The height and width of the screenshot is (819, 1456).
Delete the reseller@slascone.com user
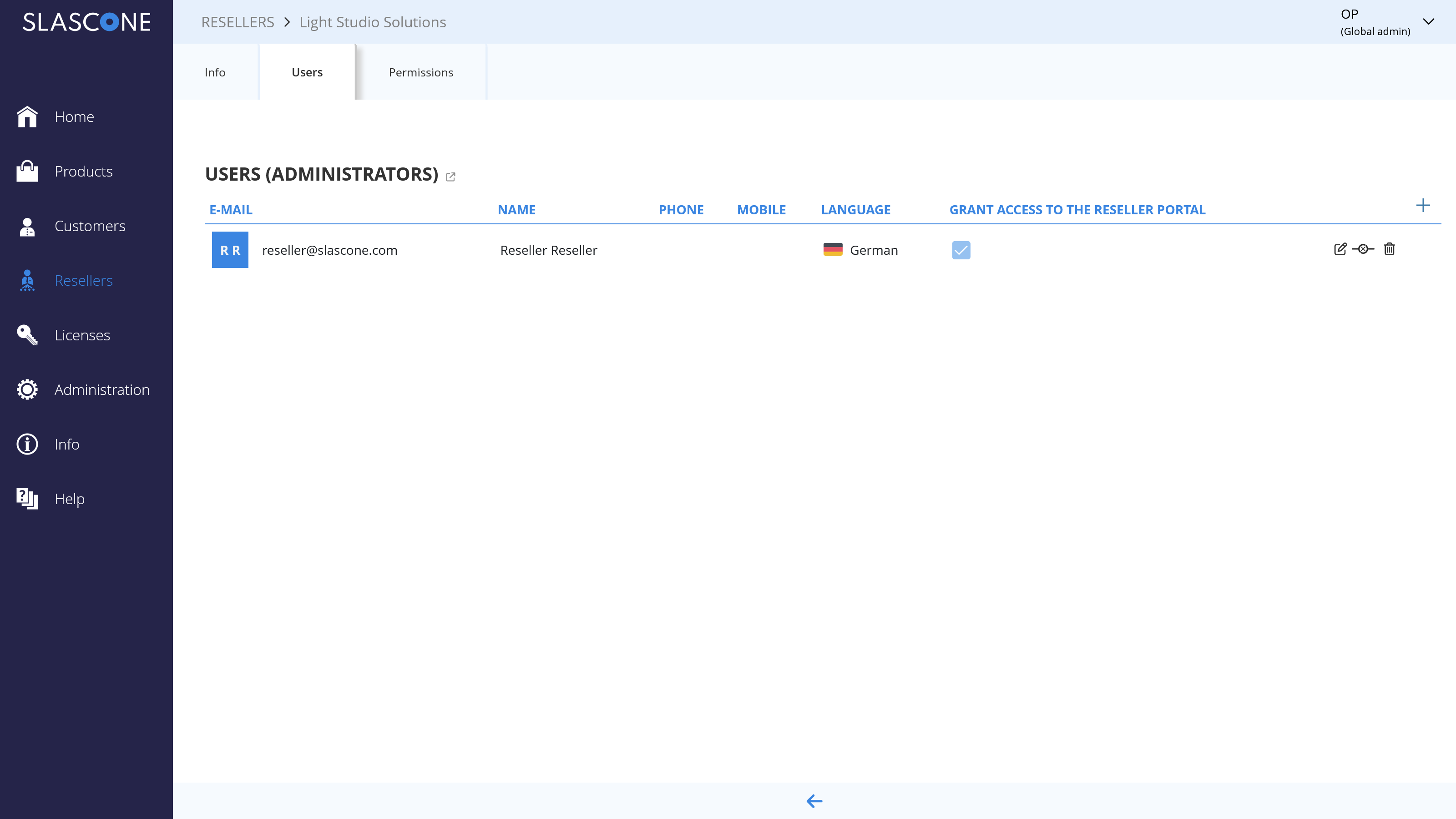1389,249
